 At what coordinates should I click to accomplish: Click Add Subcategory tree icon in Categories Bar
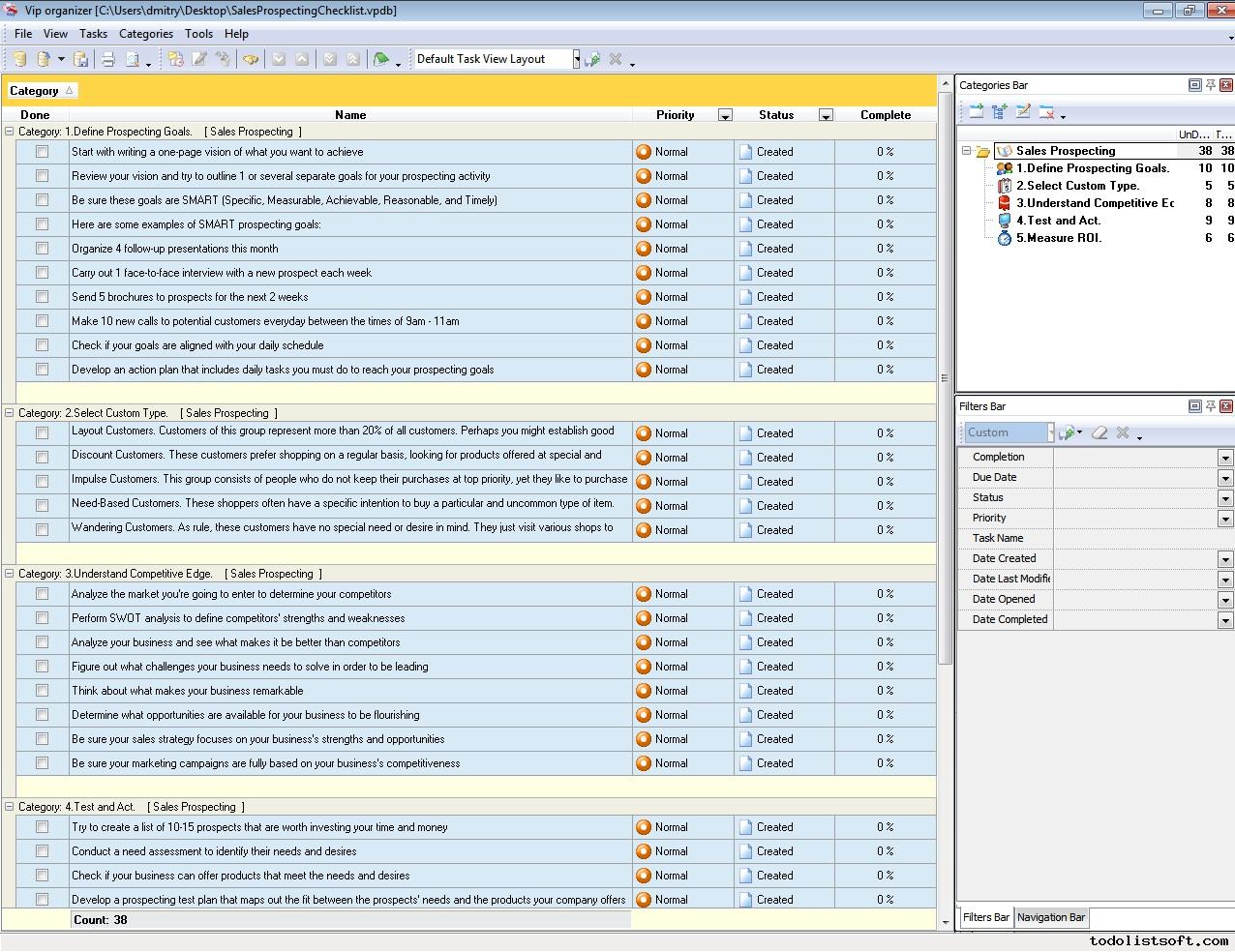click(x=1000, y=112)
